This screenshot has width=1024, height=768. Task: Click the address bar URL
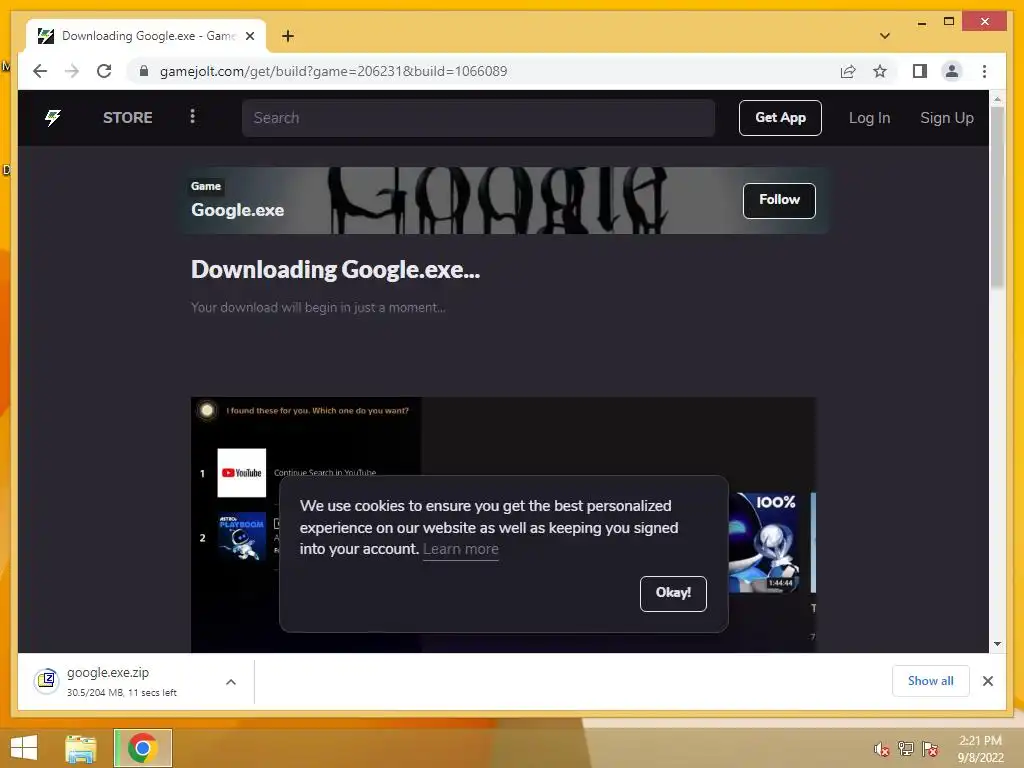333,71
